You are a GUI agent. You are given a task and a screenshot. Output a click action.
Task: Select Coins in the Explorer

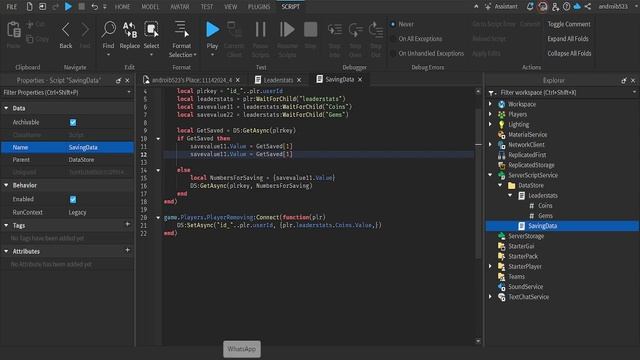point(544,206)
